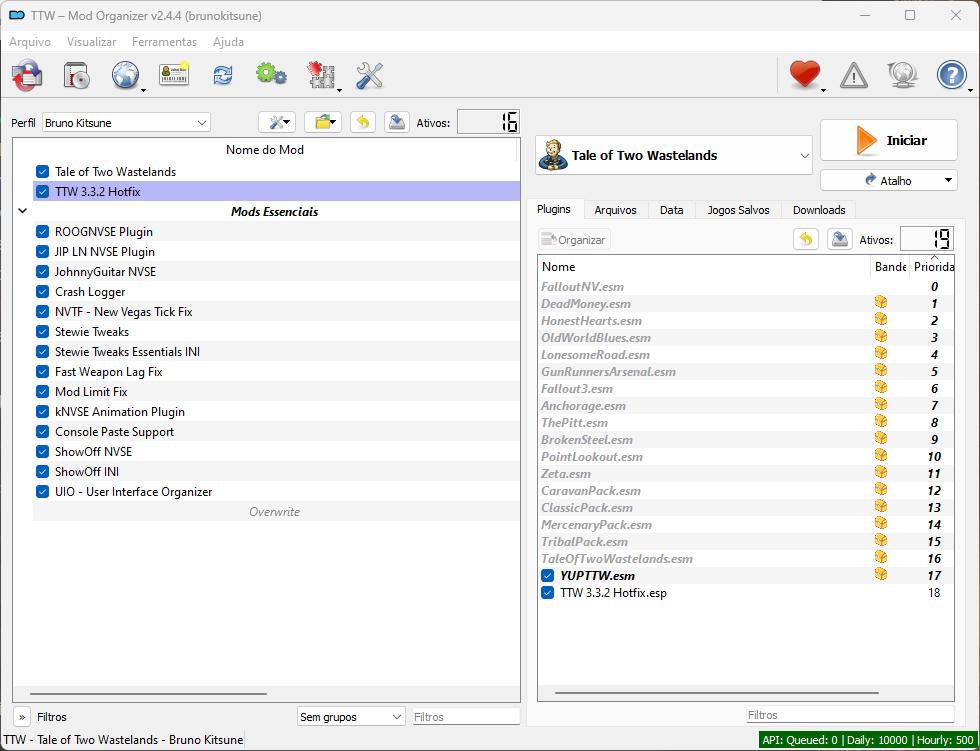980x751 pixels.
Task: Uncheck Tale of Two Wastelands mod
Action: pyautogui.click(x=42, y=172)
